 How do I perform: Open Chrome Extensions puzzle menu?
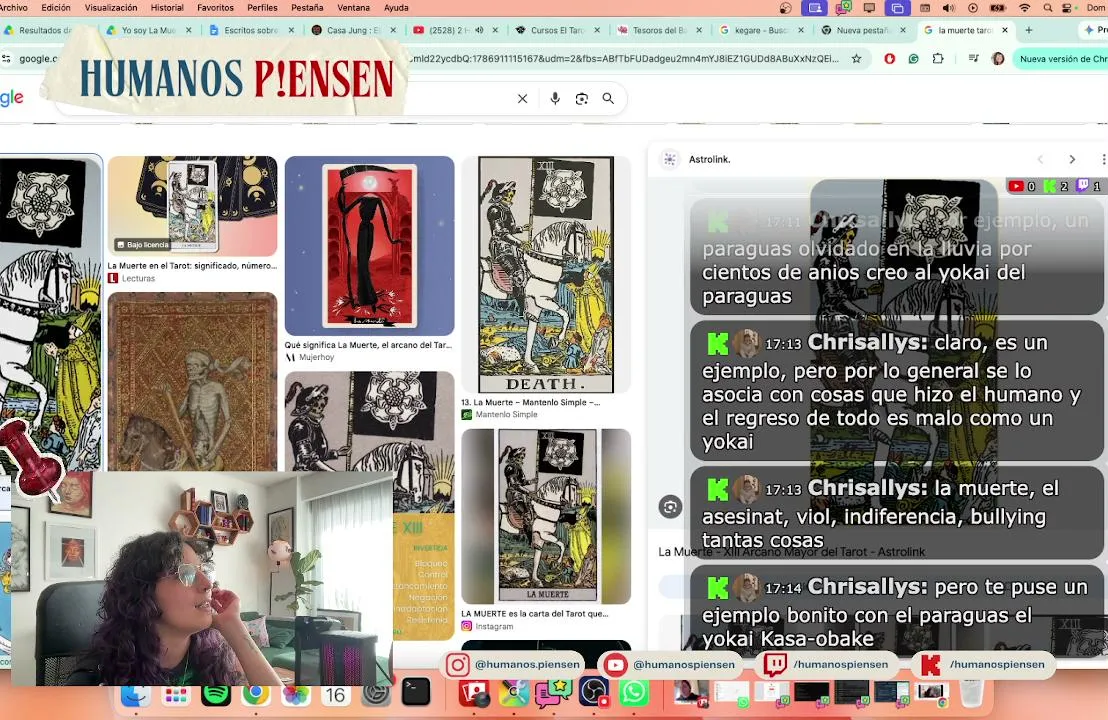coord(938,59)
